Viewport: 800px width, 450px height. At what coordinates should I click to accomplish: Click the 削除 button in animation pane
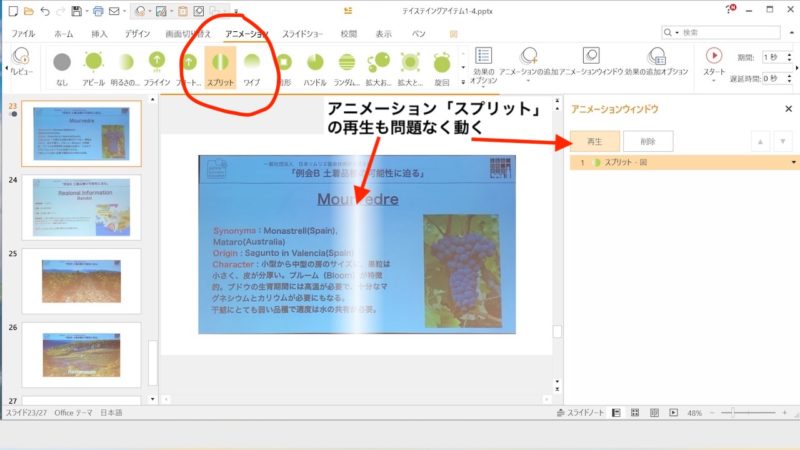pos(647,141)
